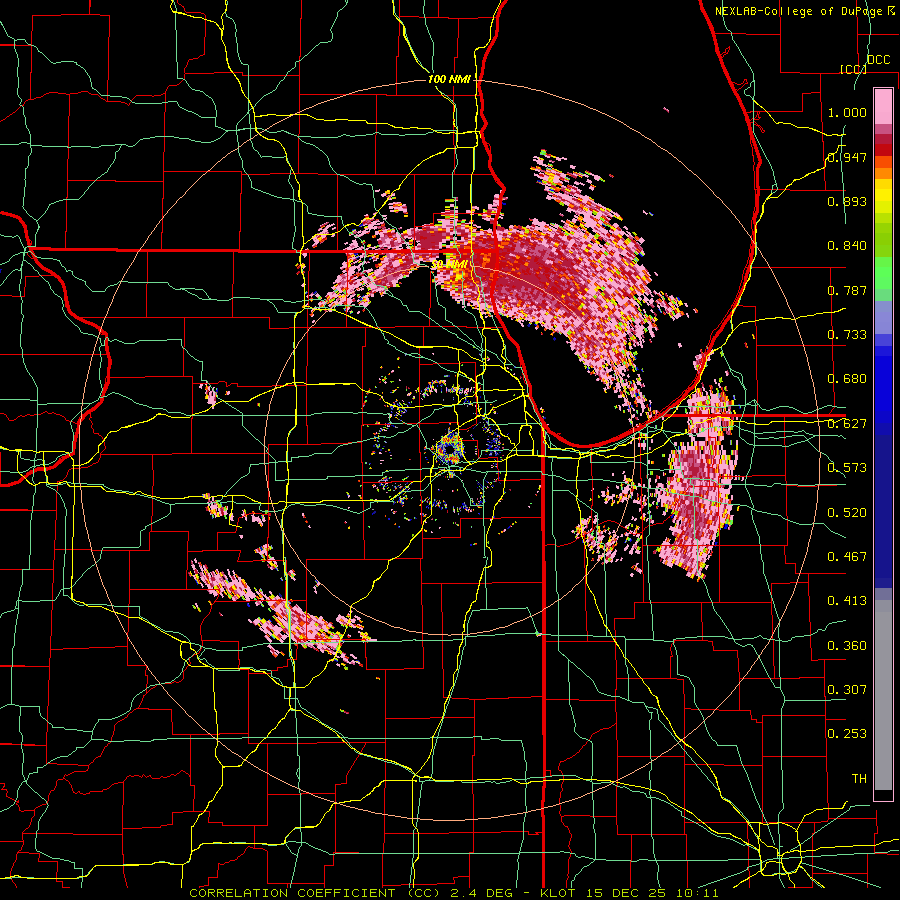This screenshot has height=900, width=900.
Task: Click the 0.680 scale value
Action: pos(847,379)
